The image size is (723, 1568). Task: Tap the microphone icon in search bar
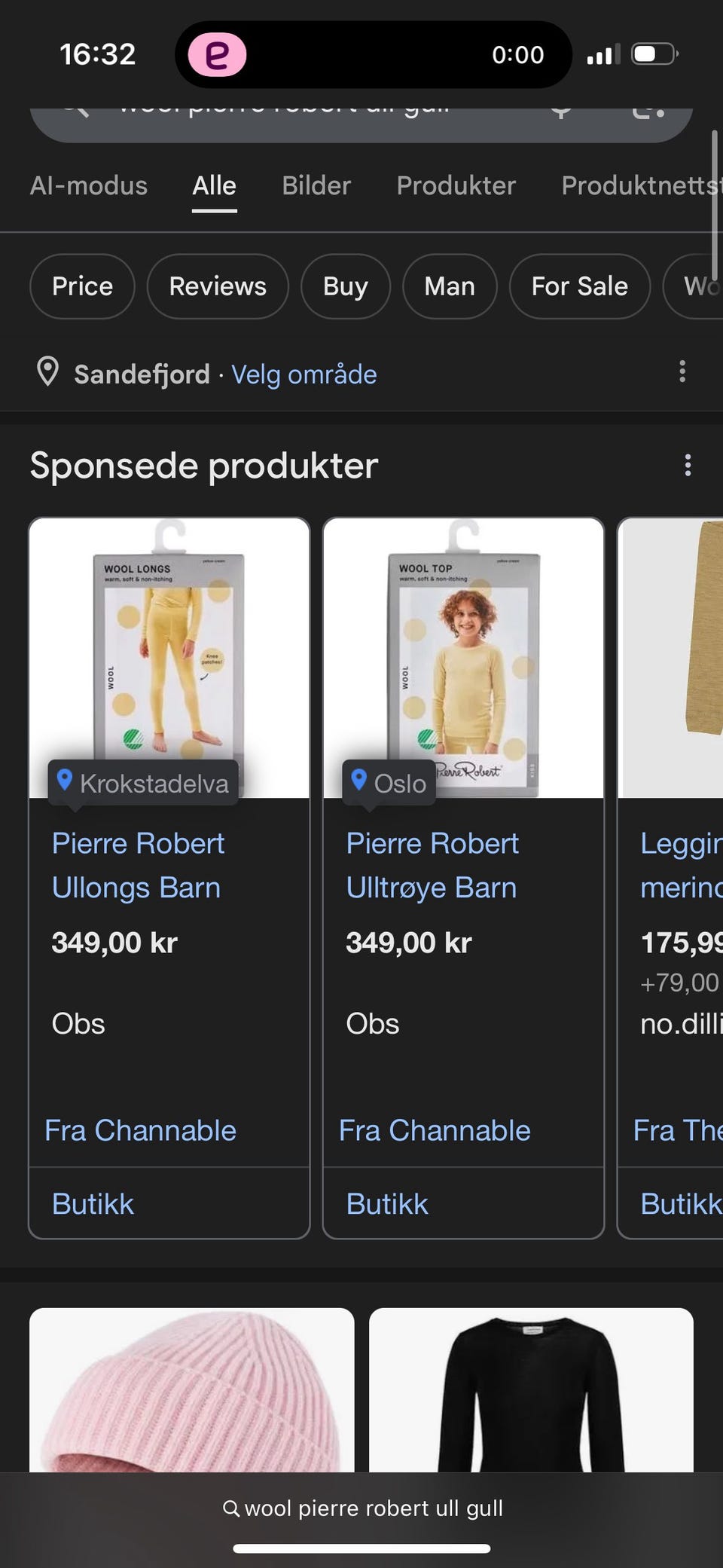(x=560, y=110)
